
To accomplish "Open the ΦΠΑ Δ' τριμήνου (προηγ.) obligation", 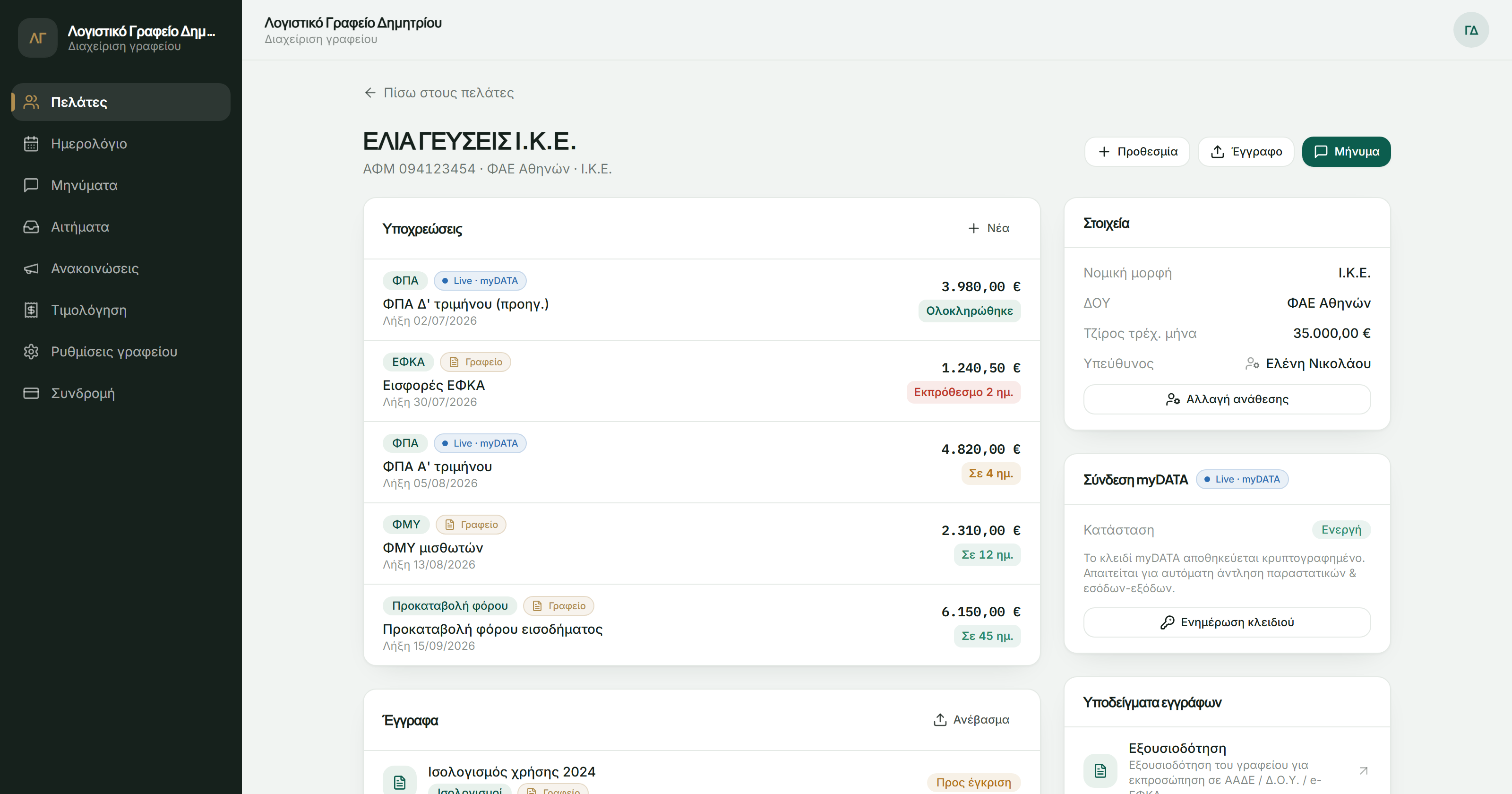I will [x=701, y=300].
